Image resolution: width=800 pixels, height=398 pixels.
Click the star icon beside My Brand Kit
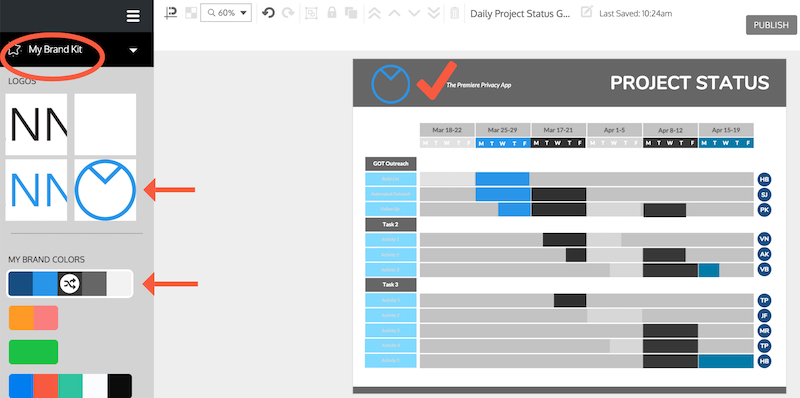pos(14,50)
